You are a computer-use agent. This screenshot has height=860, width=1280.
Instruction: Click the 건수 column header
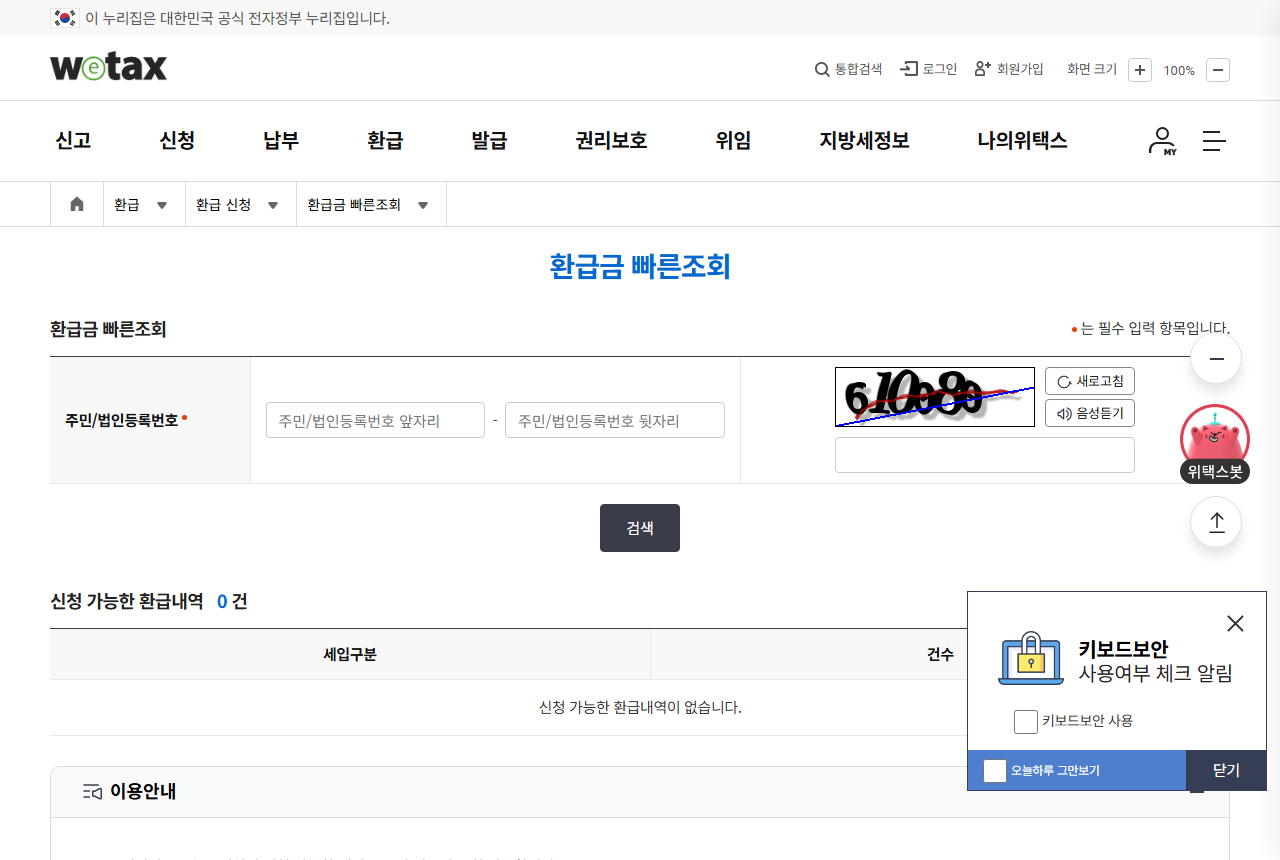[x=940, y=654]
